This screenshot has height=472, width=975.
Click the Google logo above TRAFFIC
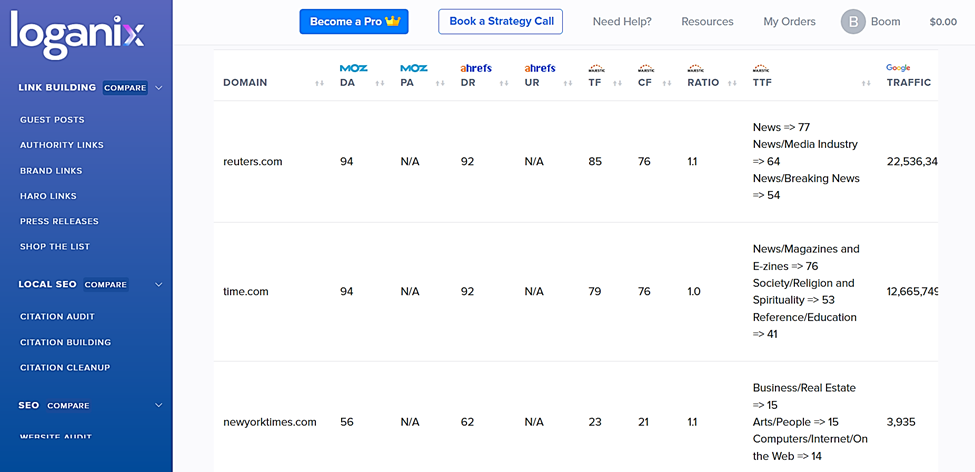click(x=899, y=68)
